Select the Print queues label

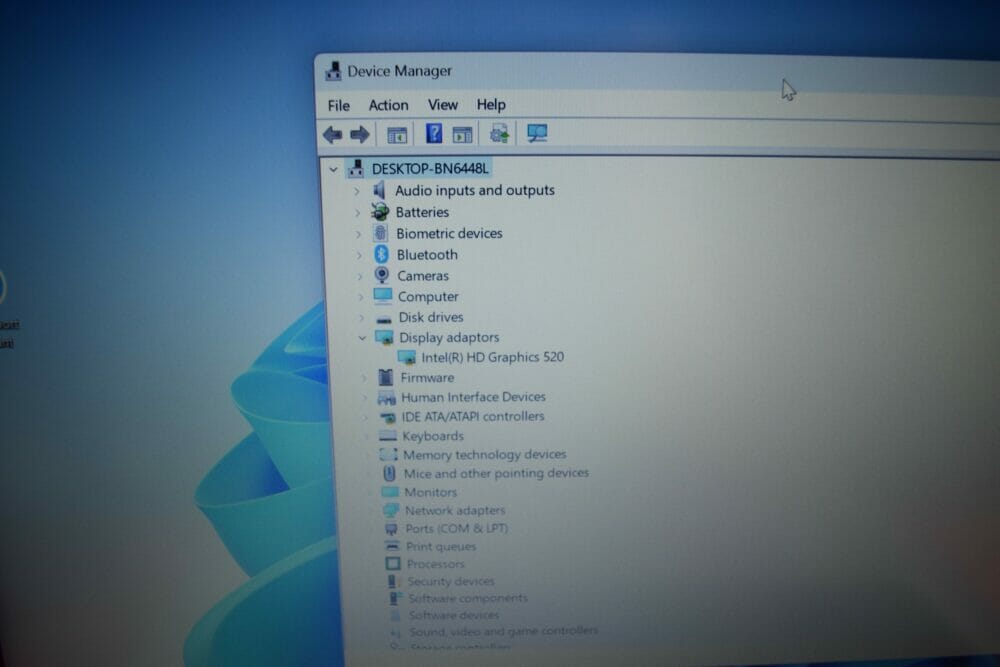(441, 546)
